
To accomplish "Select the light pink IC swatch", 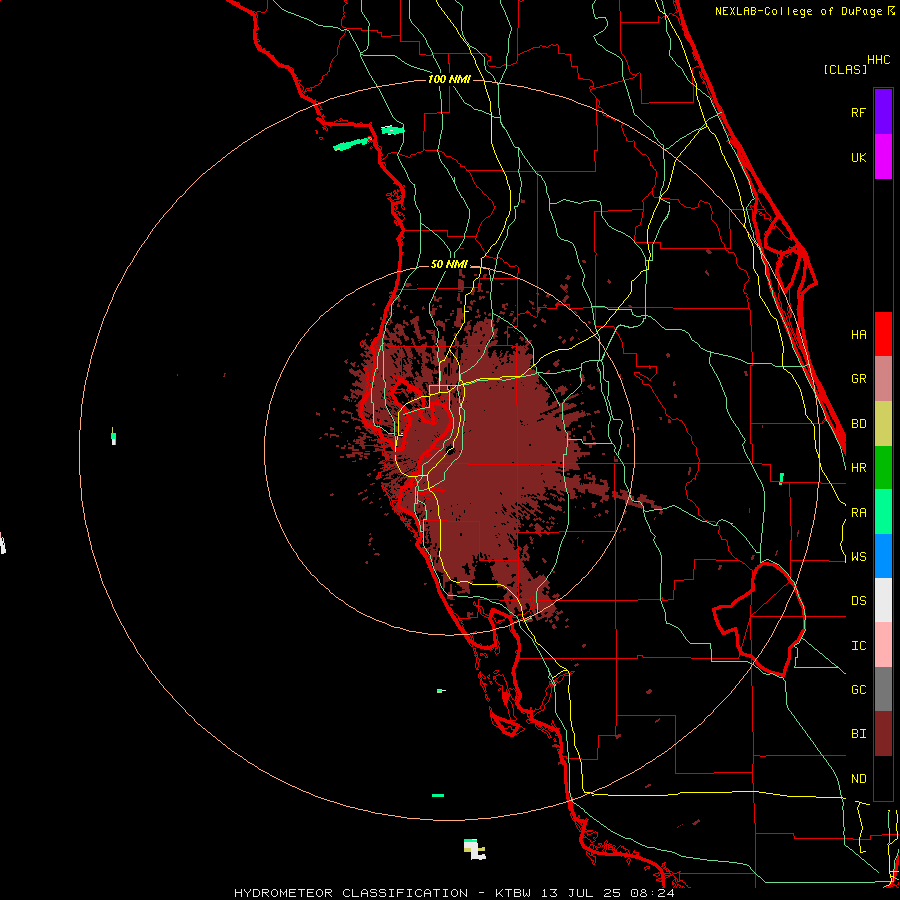I will tap(883, 645).
